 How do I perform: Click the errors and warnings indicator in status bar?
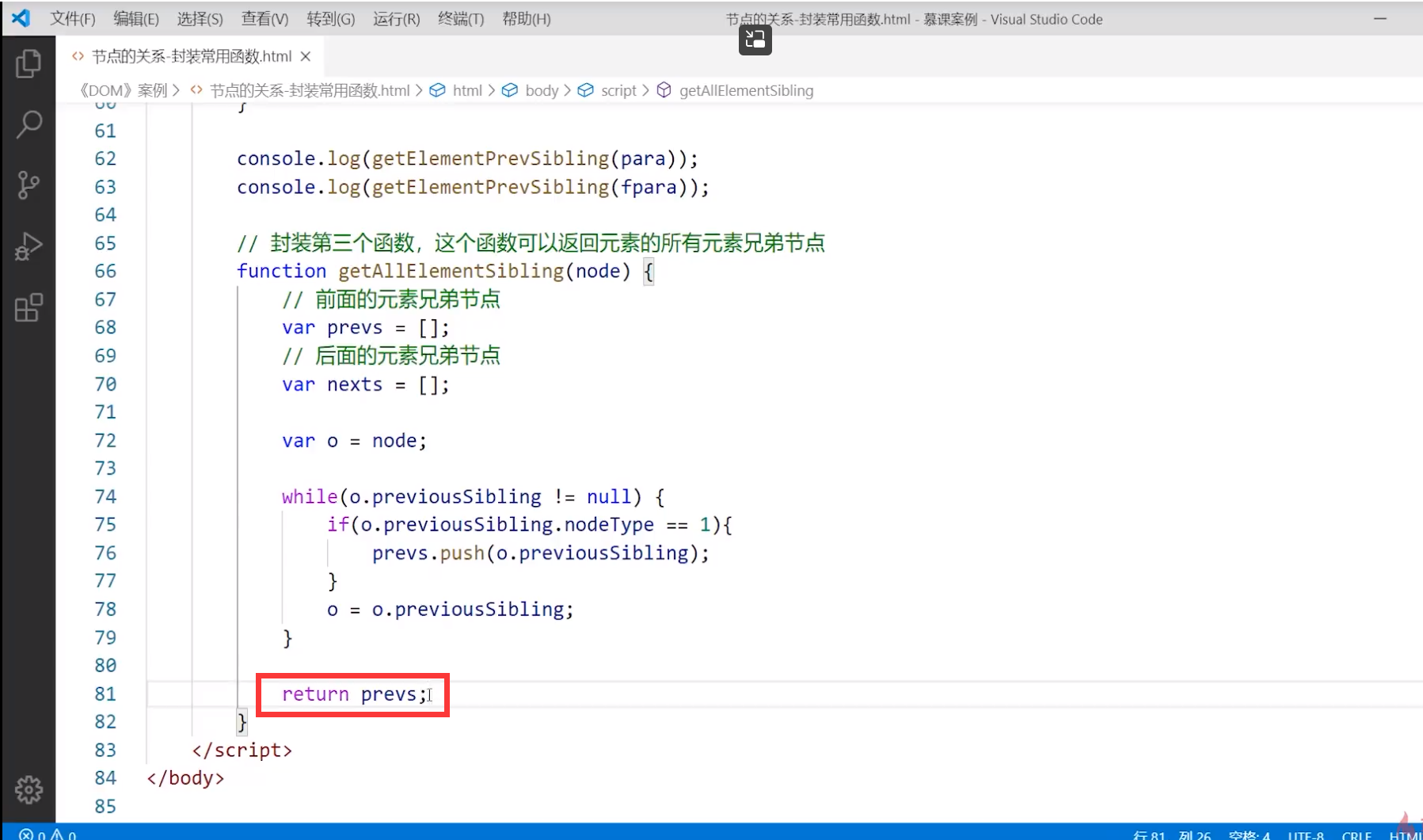click(48, 834)
